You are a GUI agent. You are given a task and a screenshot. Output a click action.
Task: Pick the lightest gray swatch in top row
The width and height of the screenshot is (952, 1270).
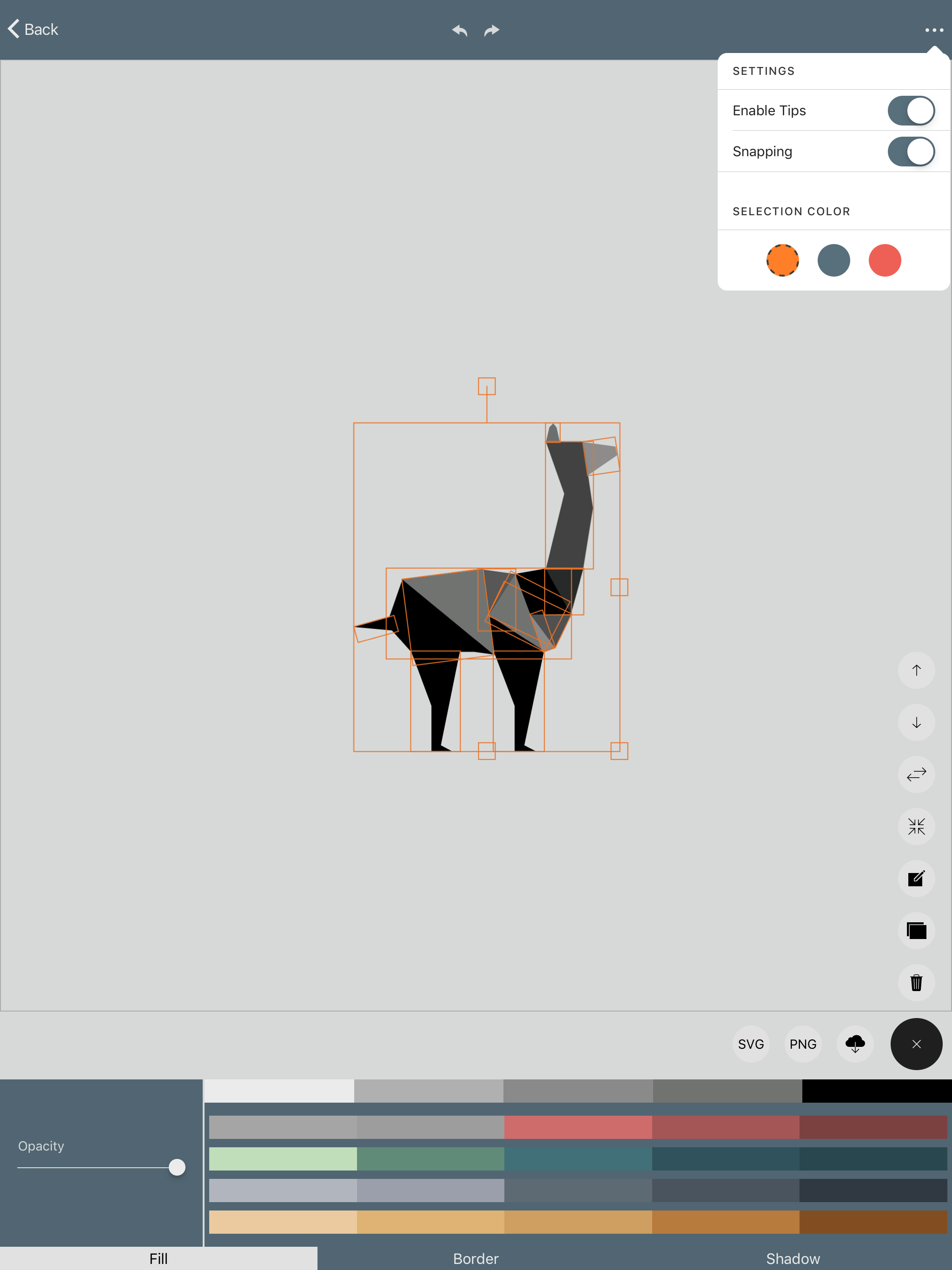[x=279, y=1091]
